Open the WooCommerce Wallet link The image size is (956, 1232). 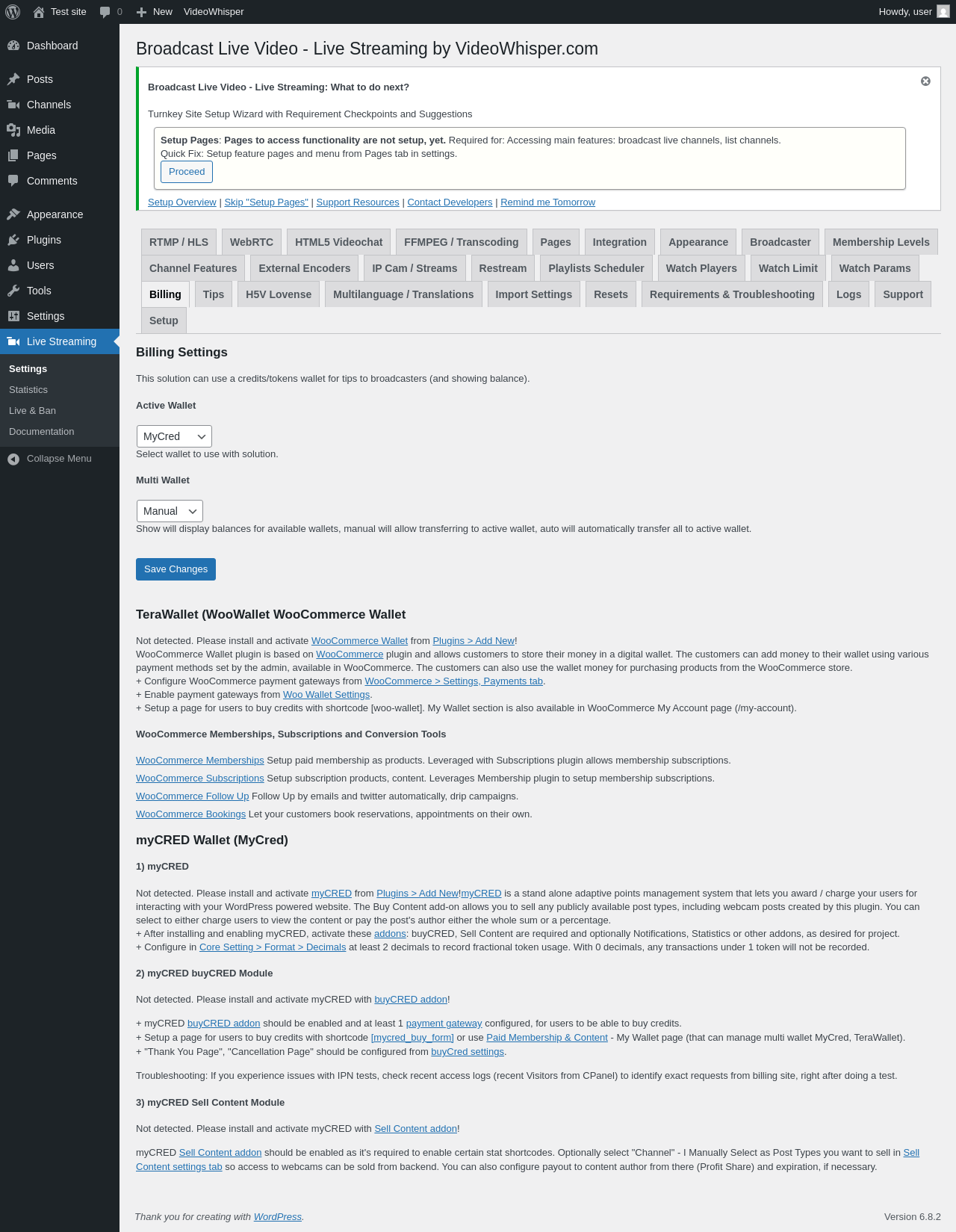(359, 641)
